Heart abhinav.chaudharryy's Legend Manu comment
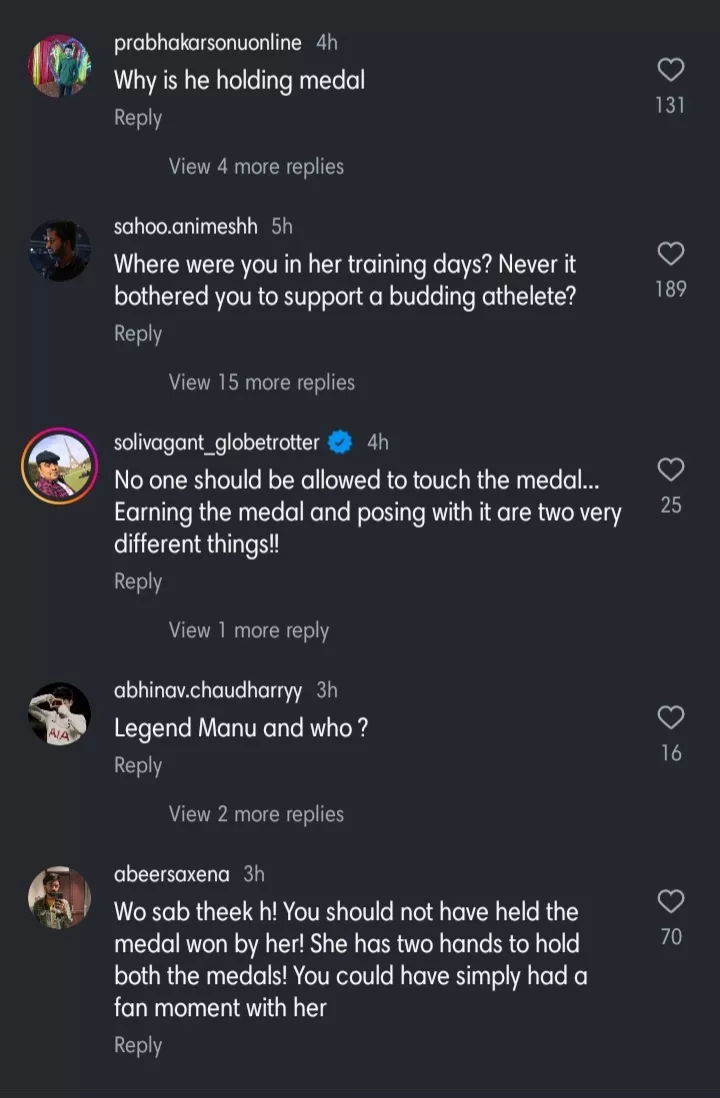The height and width of the screenshot is (1098, 720). pyautogui.click(x=670, y=717)
